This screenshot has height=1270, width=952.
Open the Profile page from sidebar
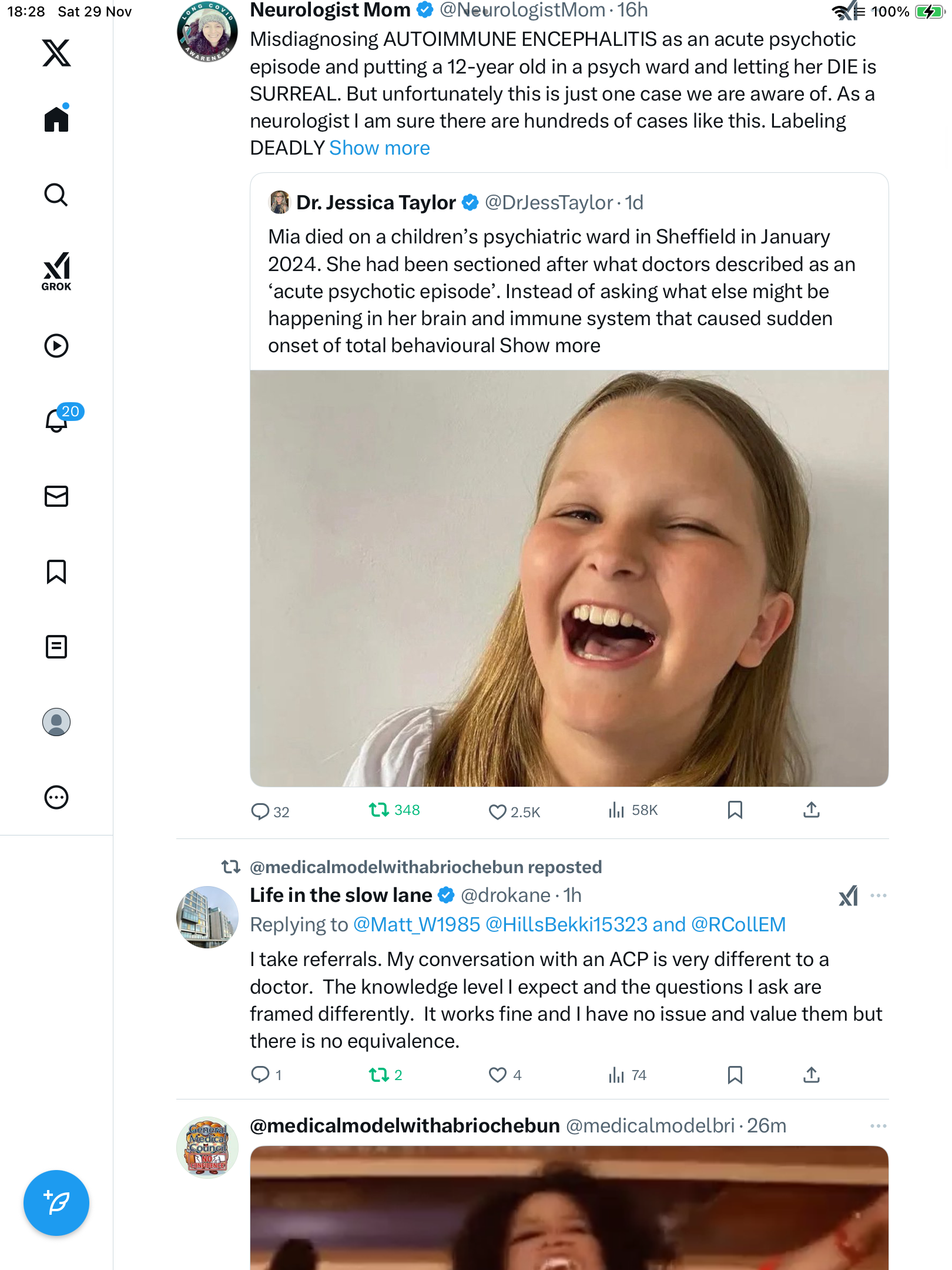pyautogui.click(x=56, y=722)
